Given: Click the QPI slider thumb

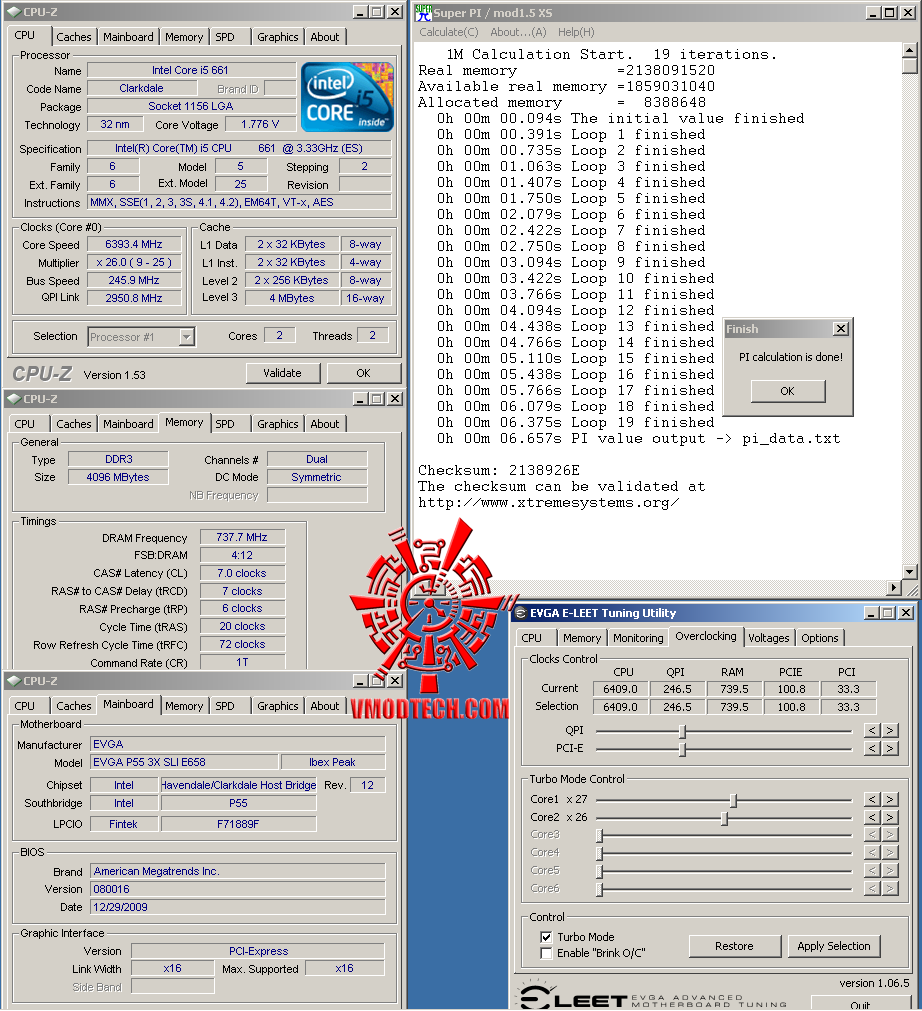Looking at the screenshot, I should click(682, 731).
